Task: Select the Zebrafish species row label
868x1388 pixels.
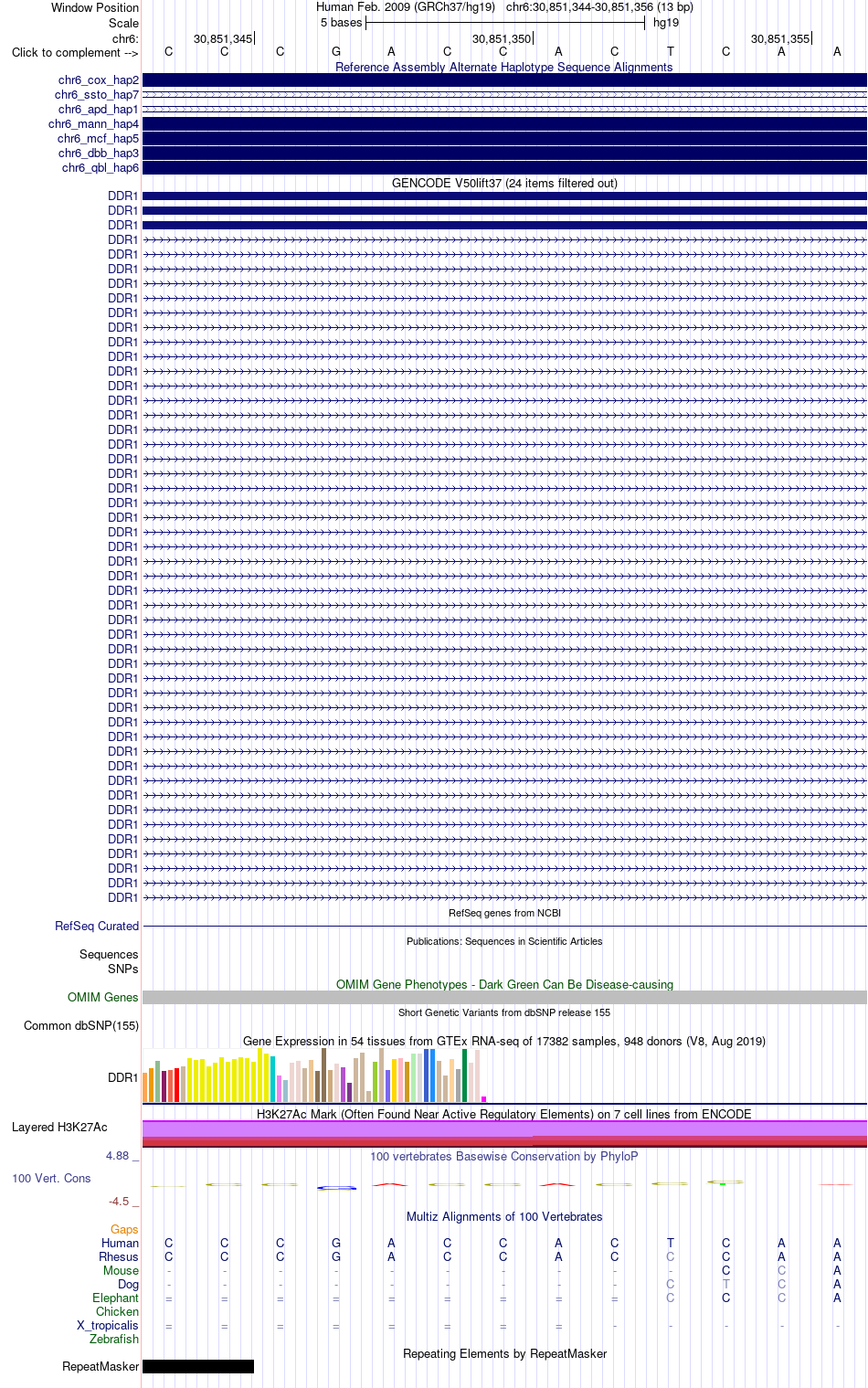Action: [x=114, y=1339]
